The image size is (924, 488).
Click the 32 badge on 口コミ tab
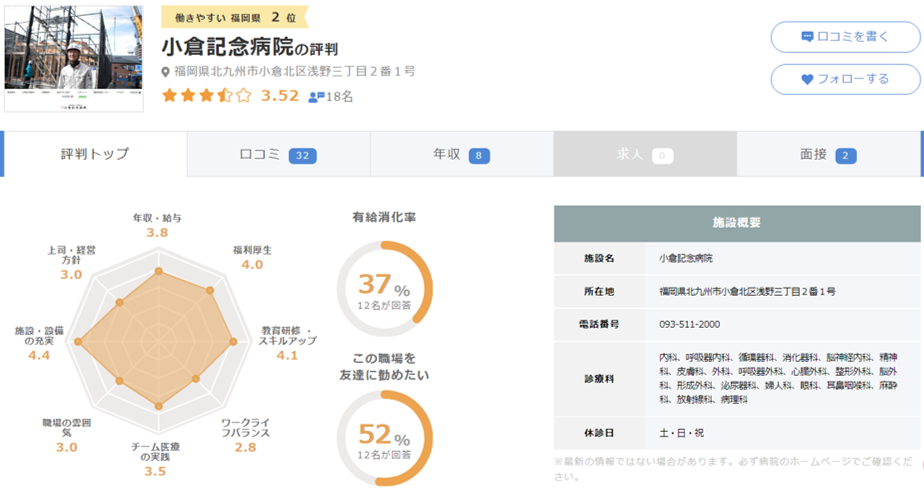(302, 156)
